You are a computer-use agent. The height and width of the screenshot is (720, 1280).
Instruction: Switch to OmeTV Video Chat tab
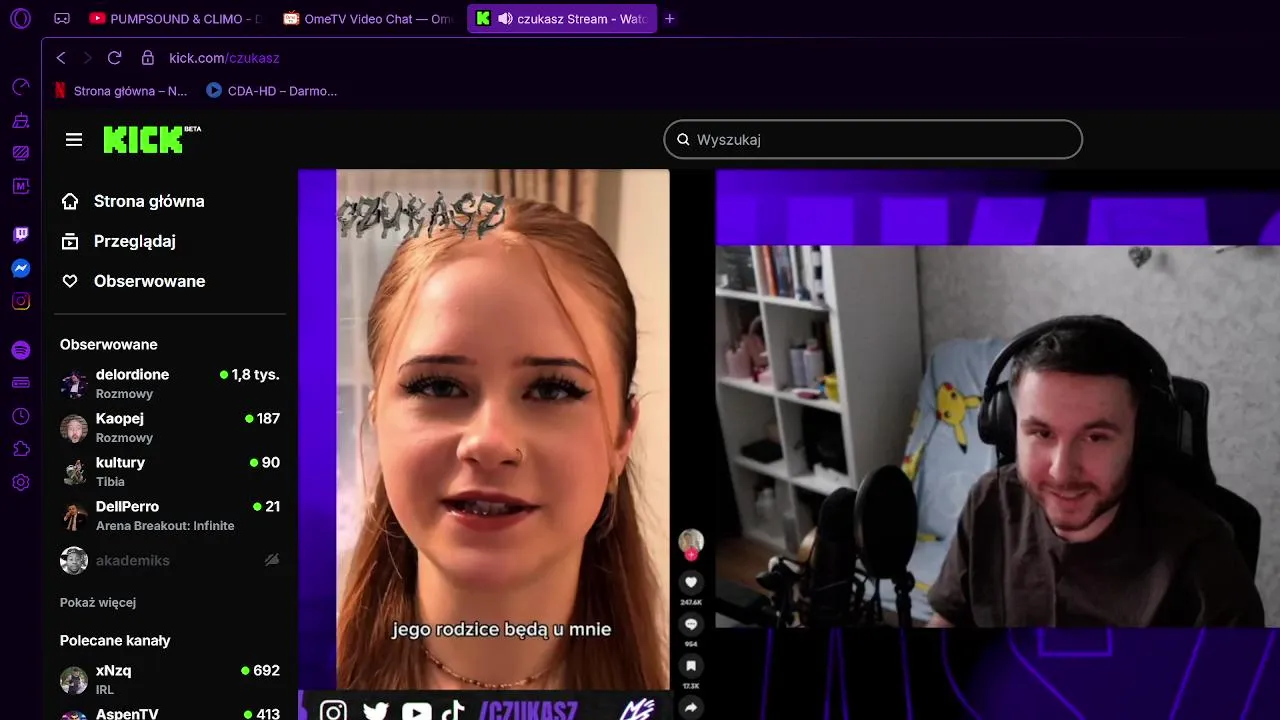369,18
